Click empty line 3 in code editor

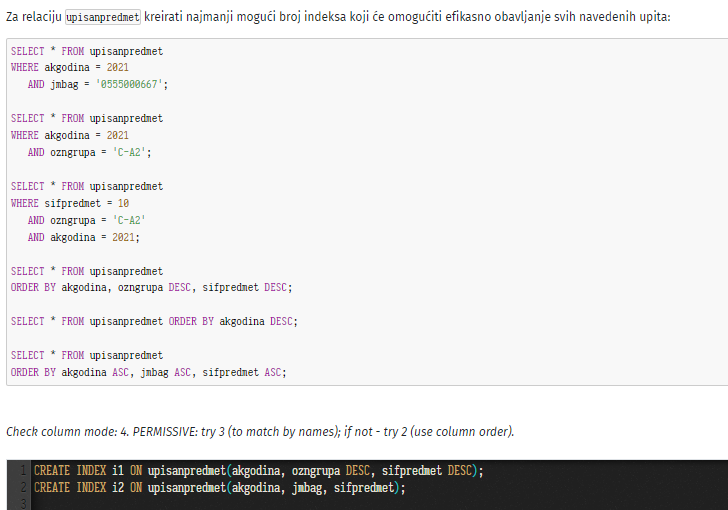(371, 504)
